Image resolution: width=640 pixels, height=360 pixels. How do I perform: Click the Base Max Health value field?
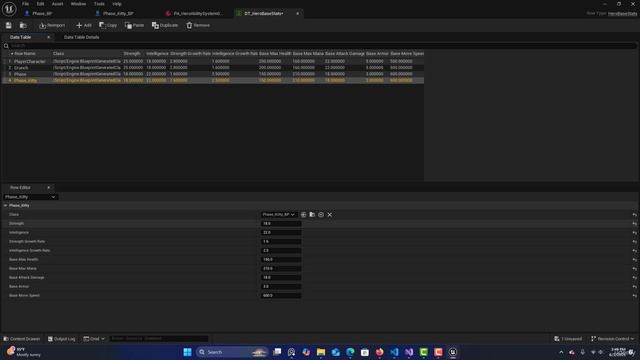281,260
